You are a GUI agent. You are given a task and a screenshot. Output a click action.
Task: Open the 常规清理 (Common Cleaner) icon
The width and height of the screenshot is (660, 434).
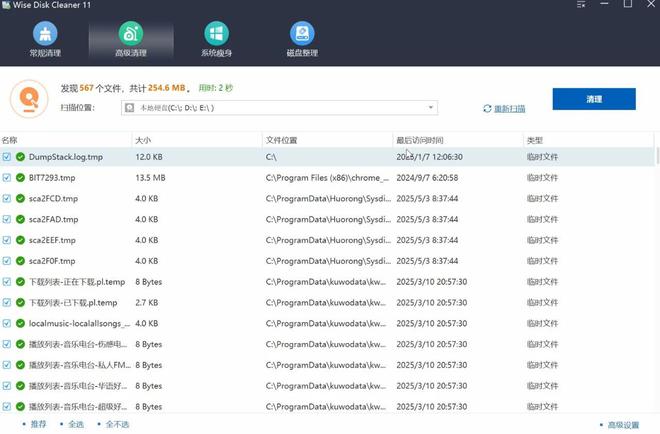click(x=42, y=35)
